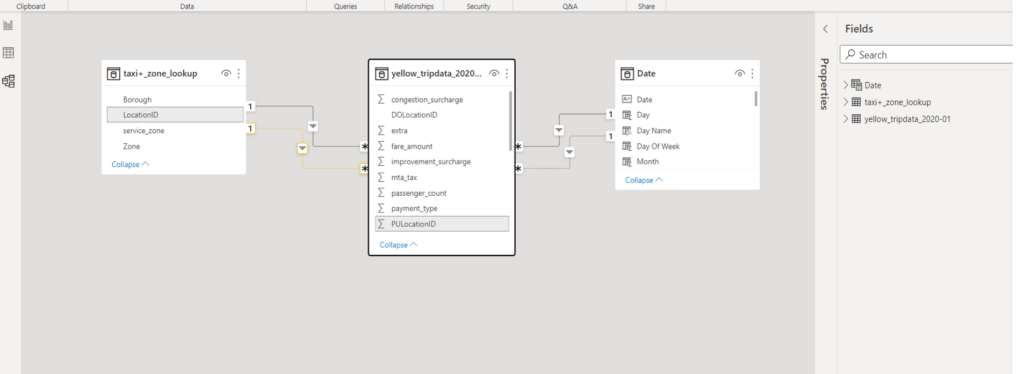The height and width of the screenshot is (374, 1024).
Task: Click the yellow_tripdata table scrollbar
Action: point(510,121)
